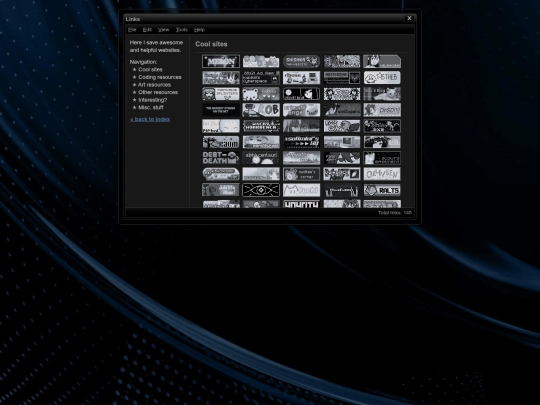Open the ribose badge with computer
The image size is (540, 405).
click(301, 77)
